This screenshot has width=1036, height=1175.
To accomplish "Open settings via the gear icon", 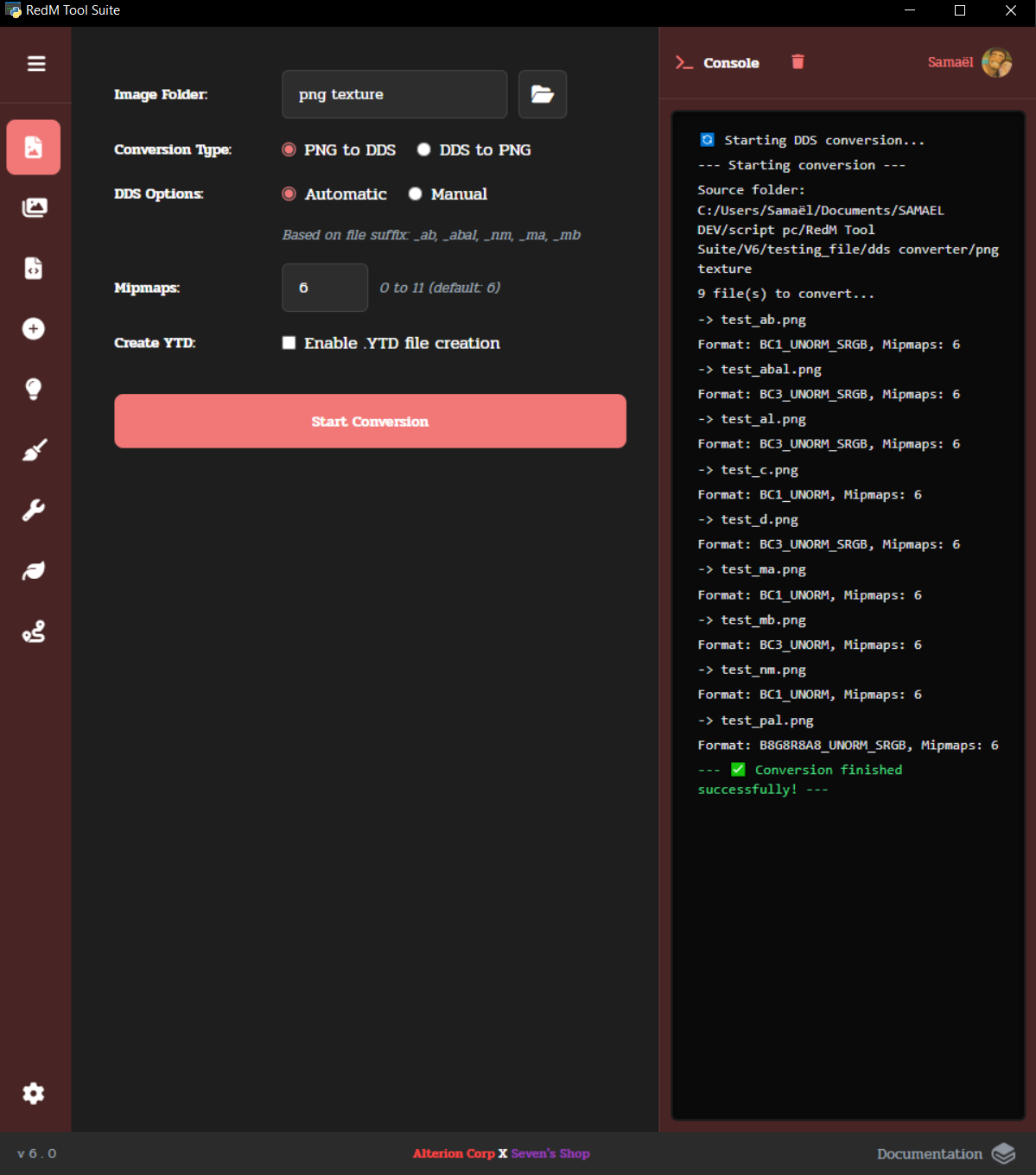I will 34,1094.
